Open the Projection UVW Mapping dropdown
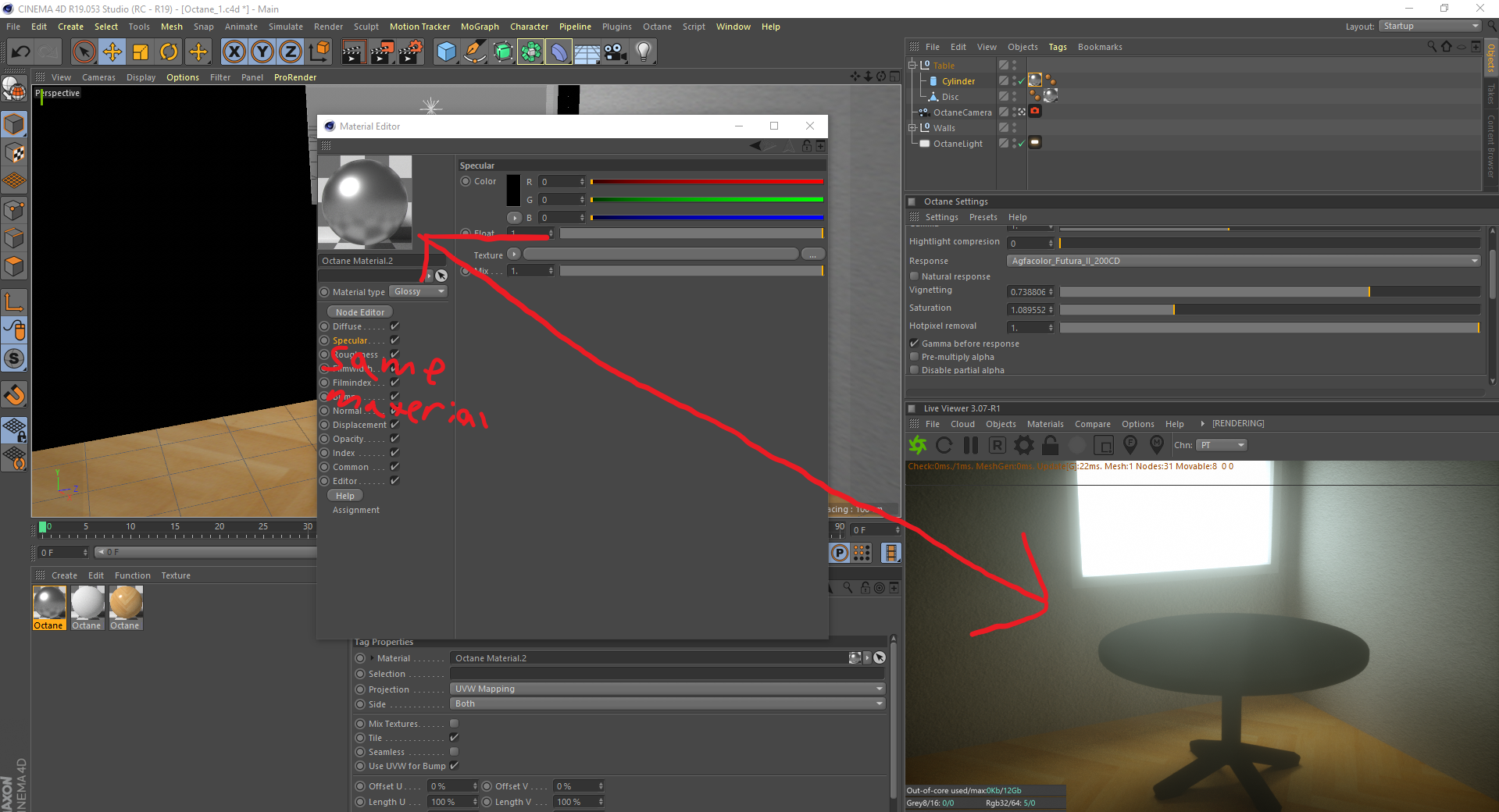1499x812 pixels. (x=668, y=689)
